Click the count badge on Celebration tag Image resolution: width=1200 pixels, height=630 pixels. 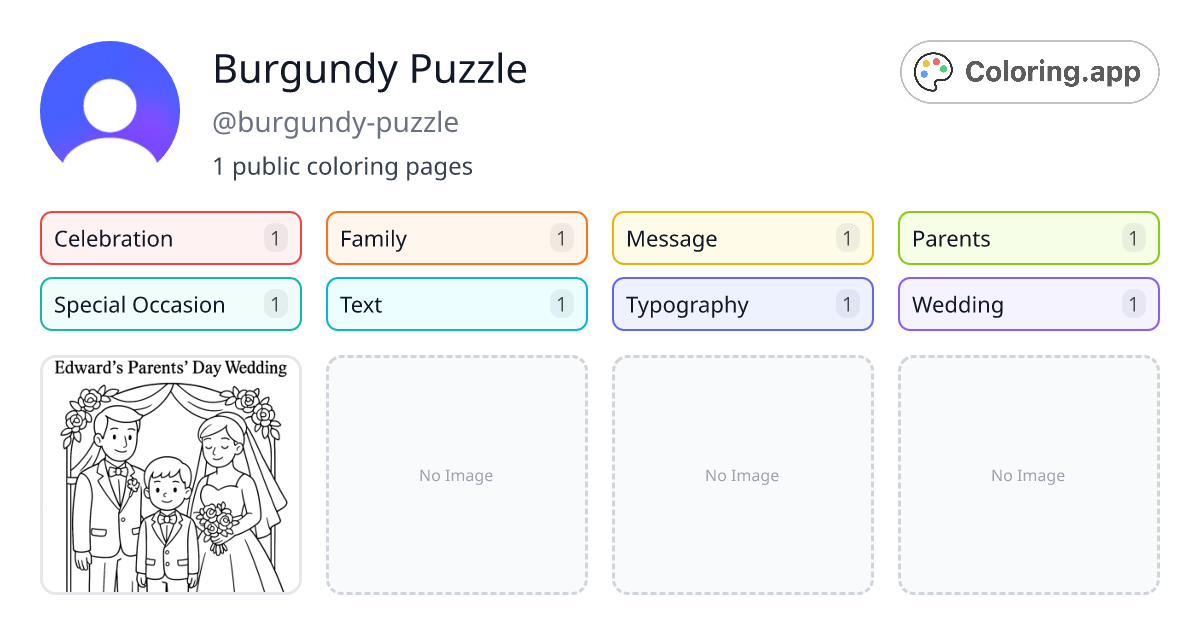click(275, 238)
